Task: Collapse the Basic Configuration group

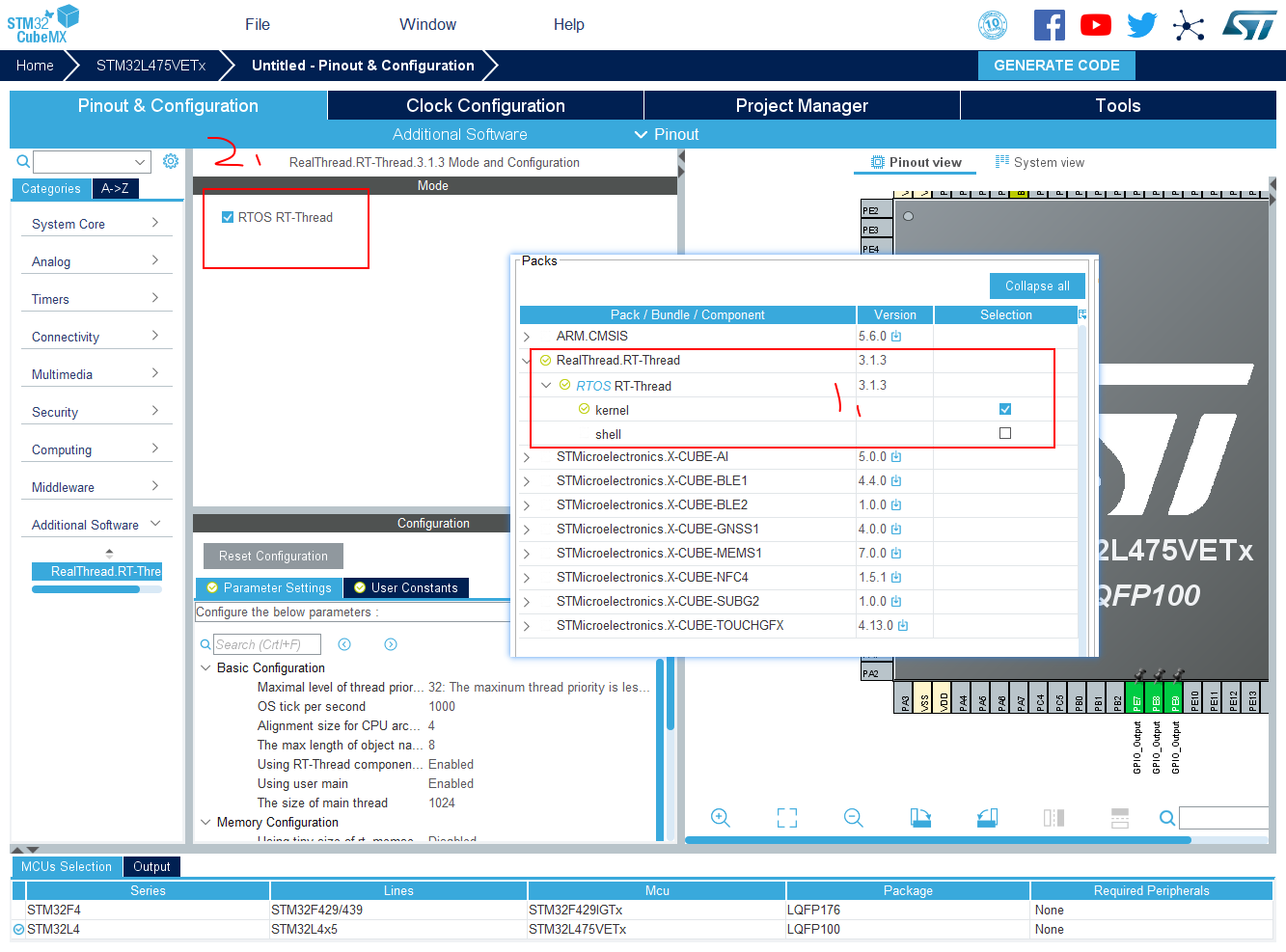Action: tap(205, 667)
